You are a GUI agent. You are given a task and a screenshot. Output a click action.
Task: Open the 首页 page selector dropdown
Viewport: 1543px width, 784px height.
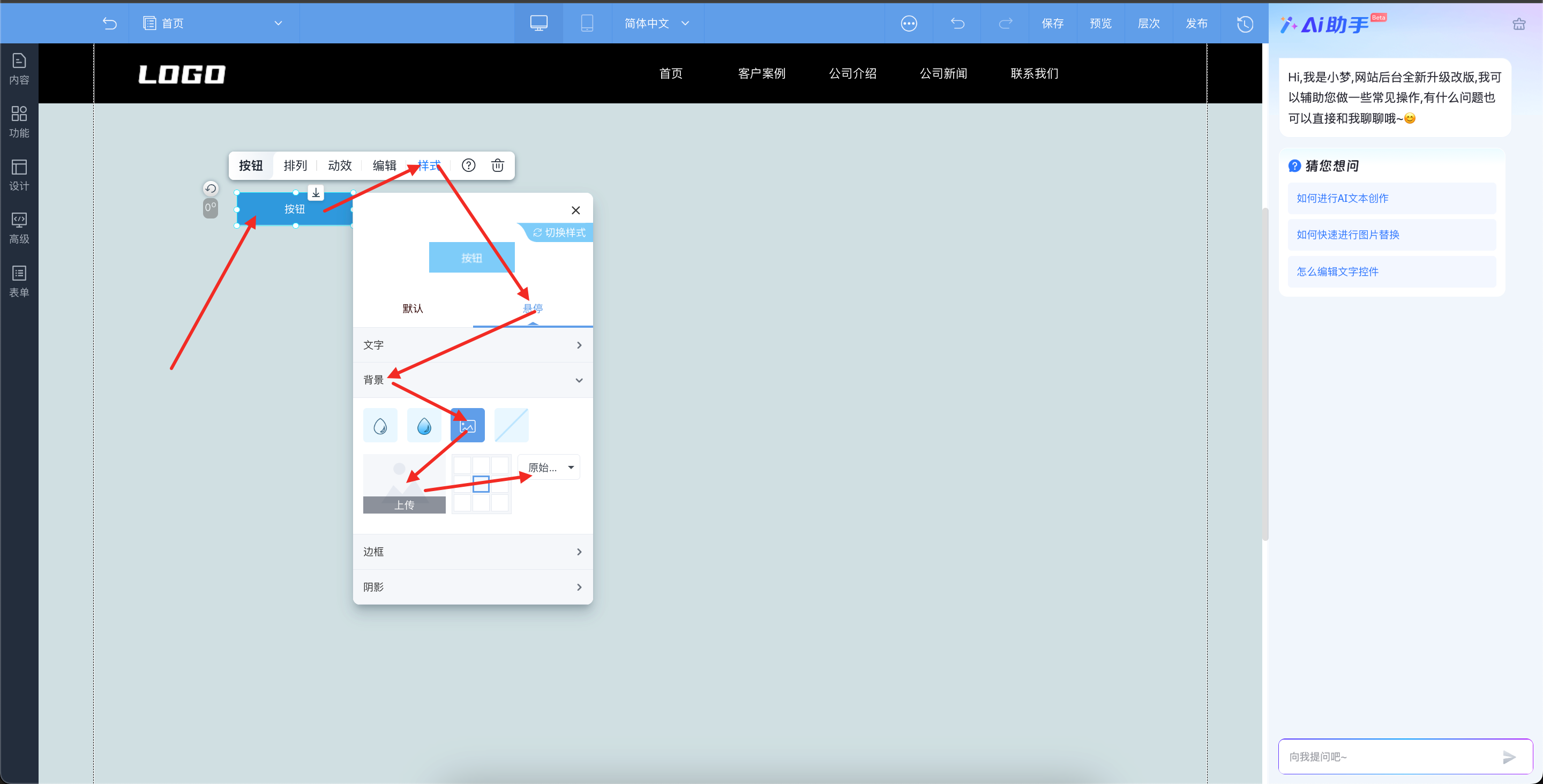pyautogui.click(x=213, y=24)
